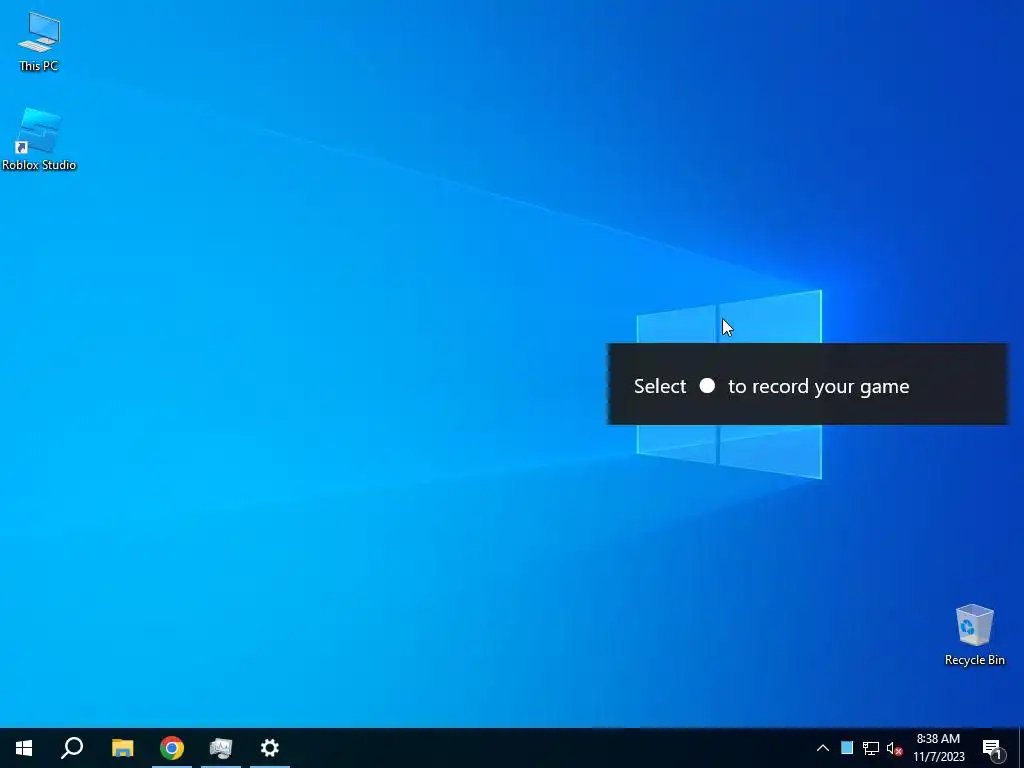The width and height of the screenshot is (1024, 768).
Task: Open the Action Center notifications
Action: point(993,748)
